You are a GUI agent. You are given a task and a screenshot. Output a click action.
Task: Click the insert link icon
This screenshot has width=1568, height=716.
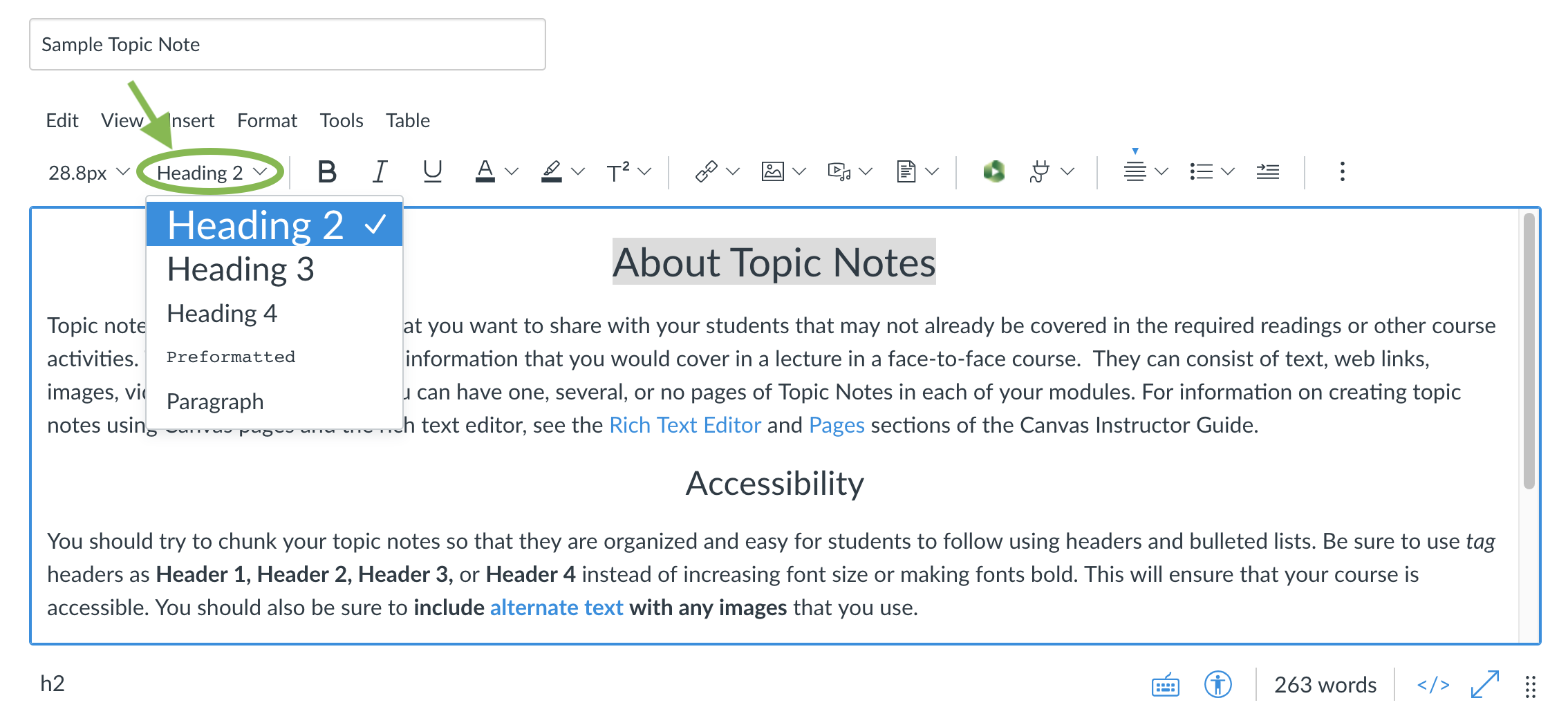point(706,171)
